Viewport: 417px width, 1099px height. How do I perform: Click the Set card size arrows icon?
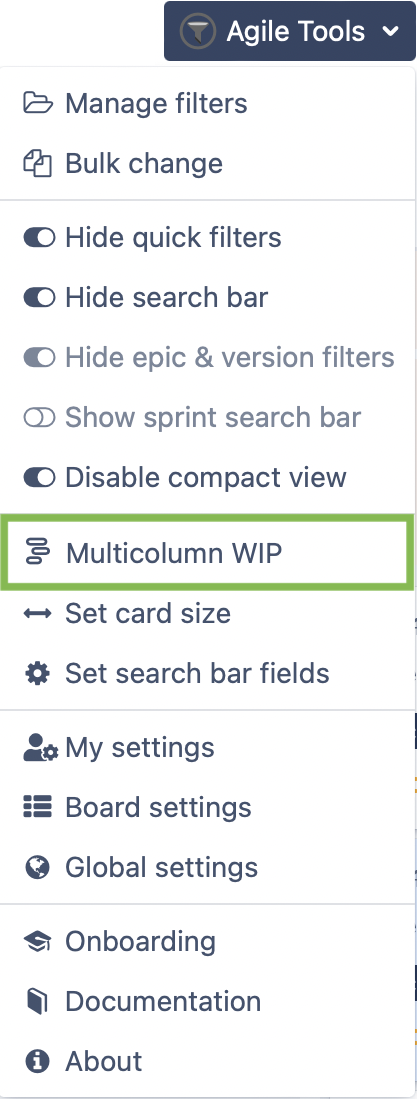[x=37, y=614]
